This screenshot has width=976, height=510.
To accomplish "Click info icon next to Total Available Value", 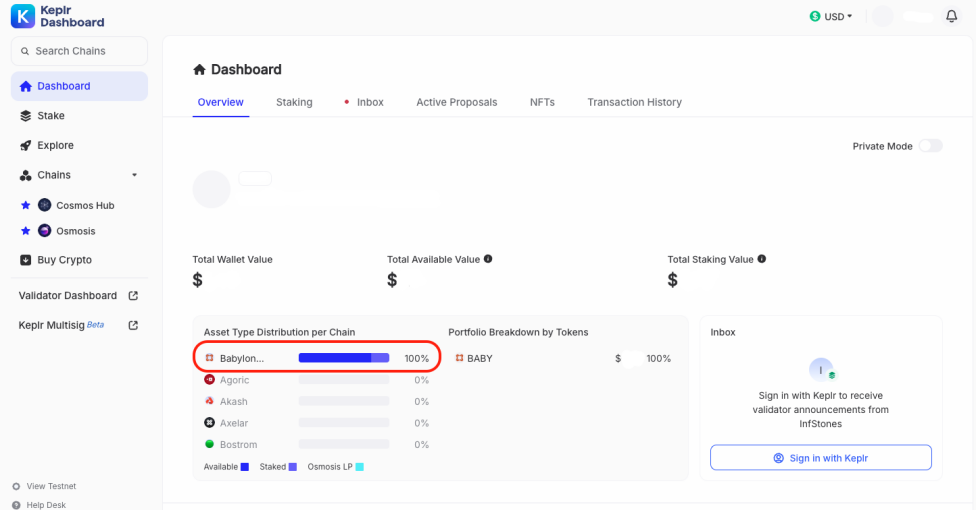I will coord(488,259).
